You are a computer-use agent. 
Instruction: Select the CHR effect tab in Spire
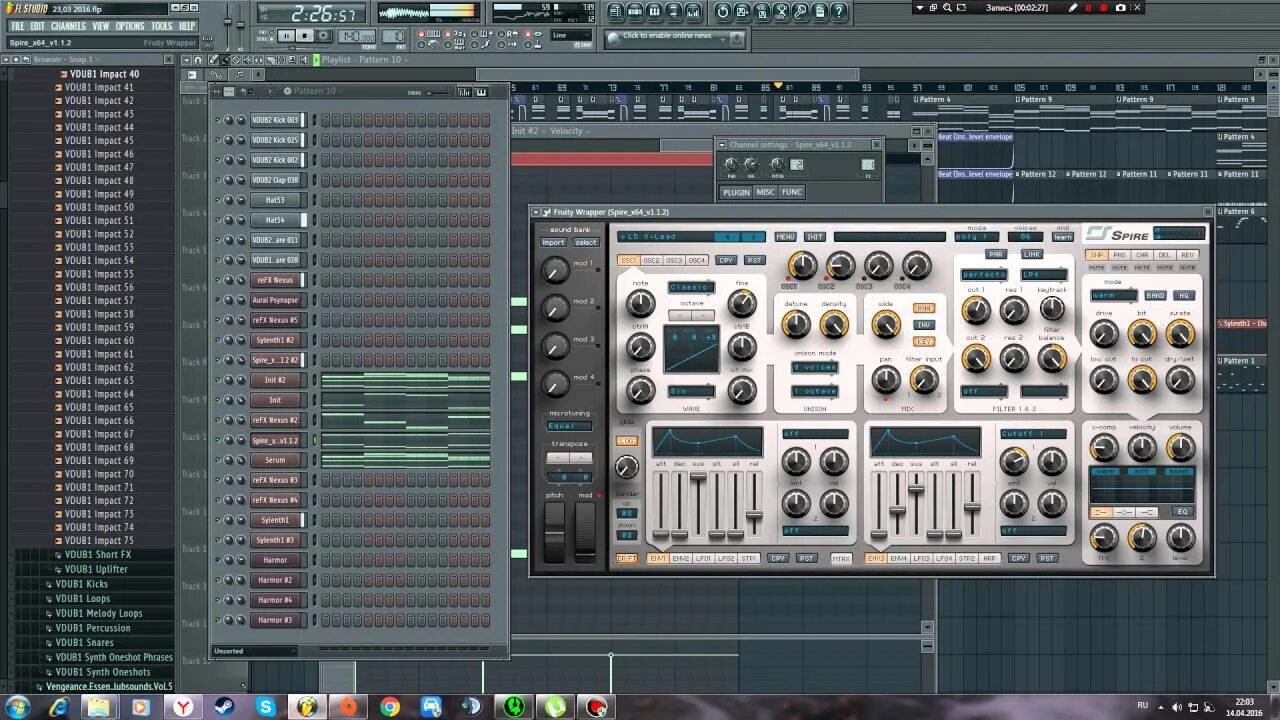1142,255
